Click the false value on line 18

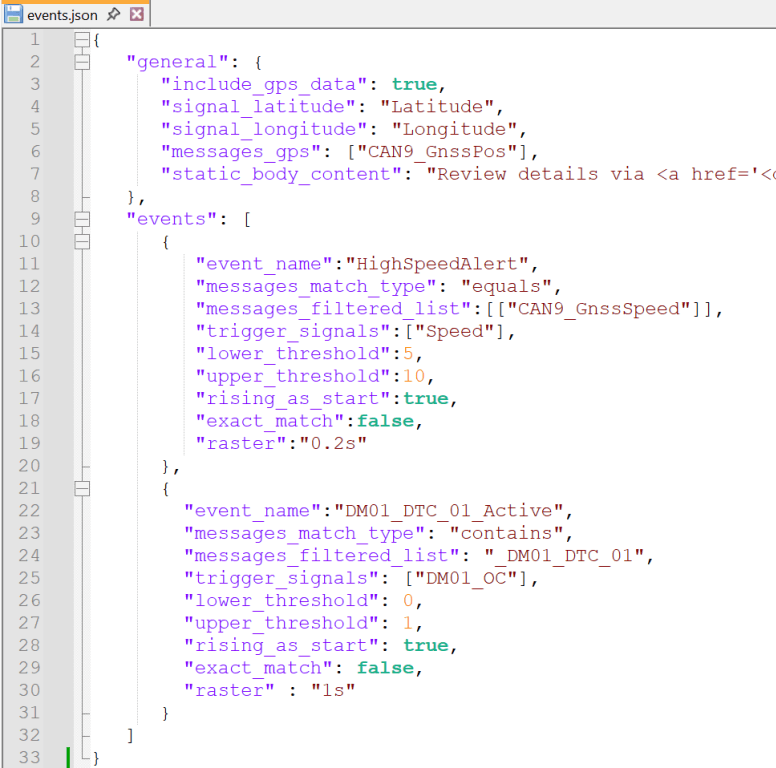[386, 421]
